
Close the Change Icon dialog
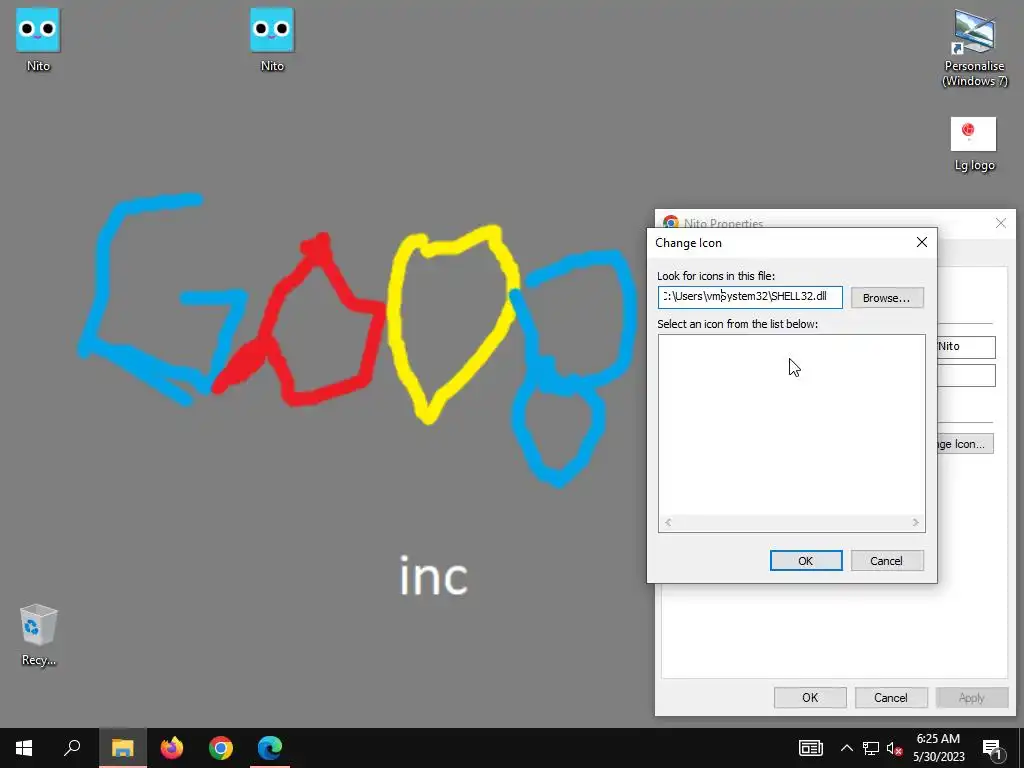click(921, 242)
